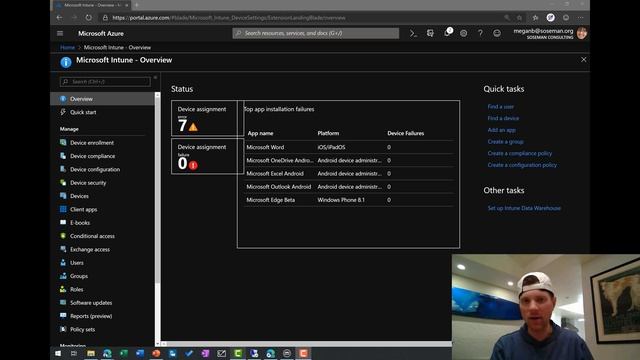Click the search resources, services, and docs field
Image resolution: width=640 pixels, height=360 pixels.
pos(316,33)
